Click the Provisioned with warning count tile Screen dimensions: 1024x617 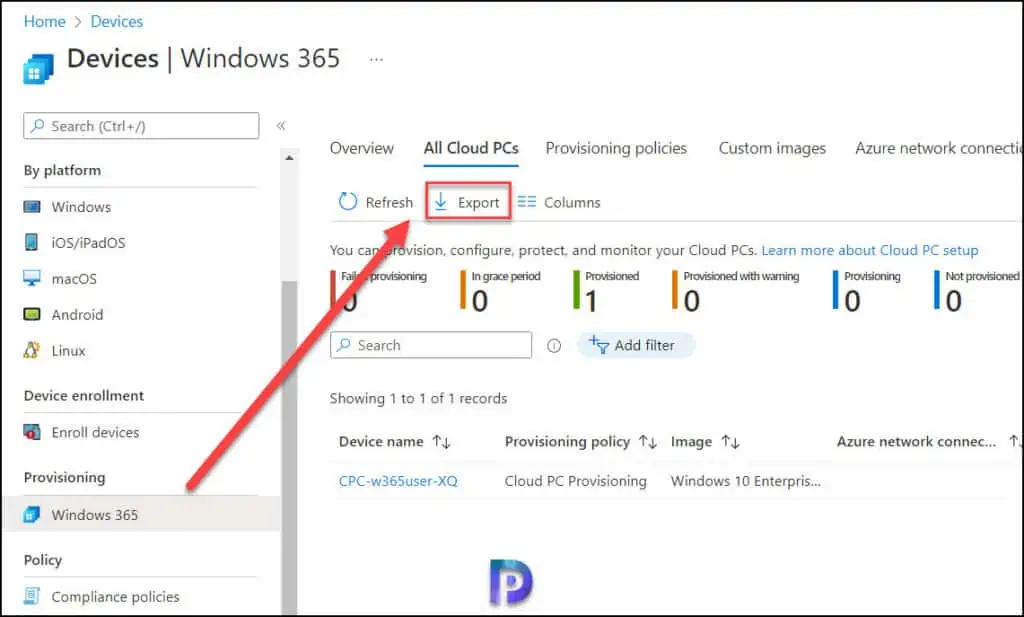pyautogui.click(x=735, y=291)
